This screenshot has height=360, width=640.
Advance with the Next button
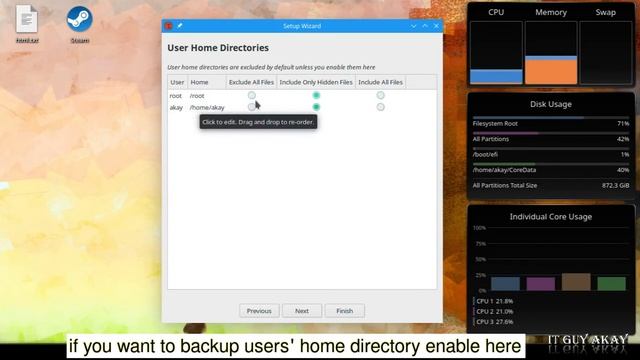(x=302, y=311)
